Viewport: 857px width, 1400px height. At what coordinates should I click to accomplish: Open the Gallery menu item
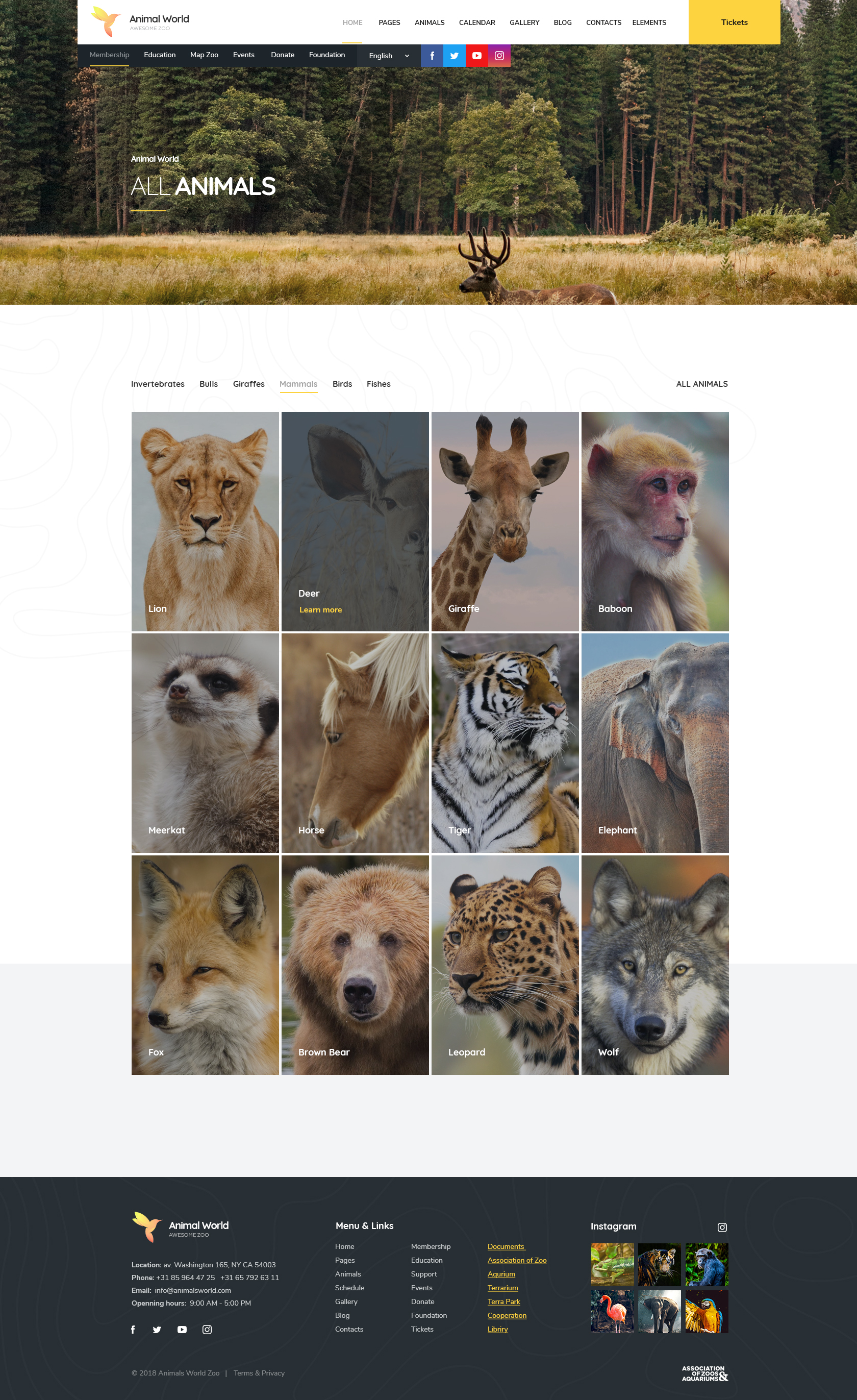[x=524, y=23]
